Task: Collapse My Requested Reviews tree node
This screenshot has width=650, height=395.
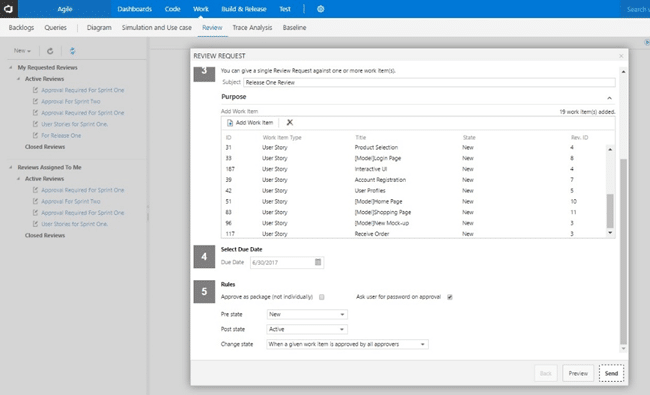Action: (11, 68)
